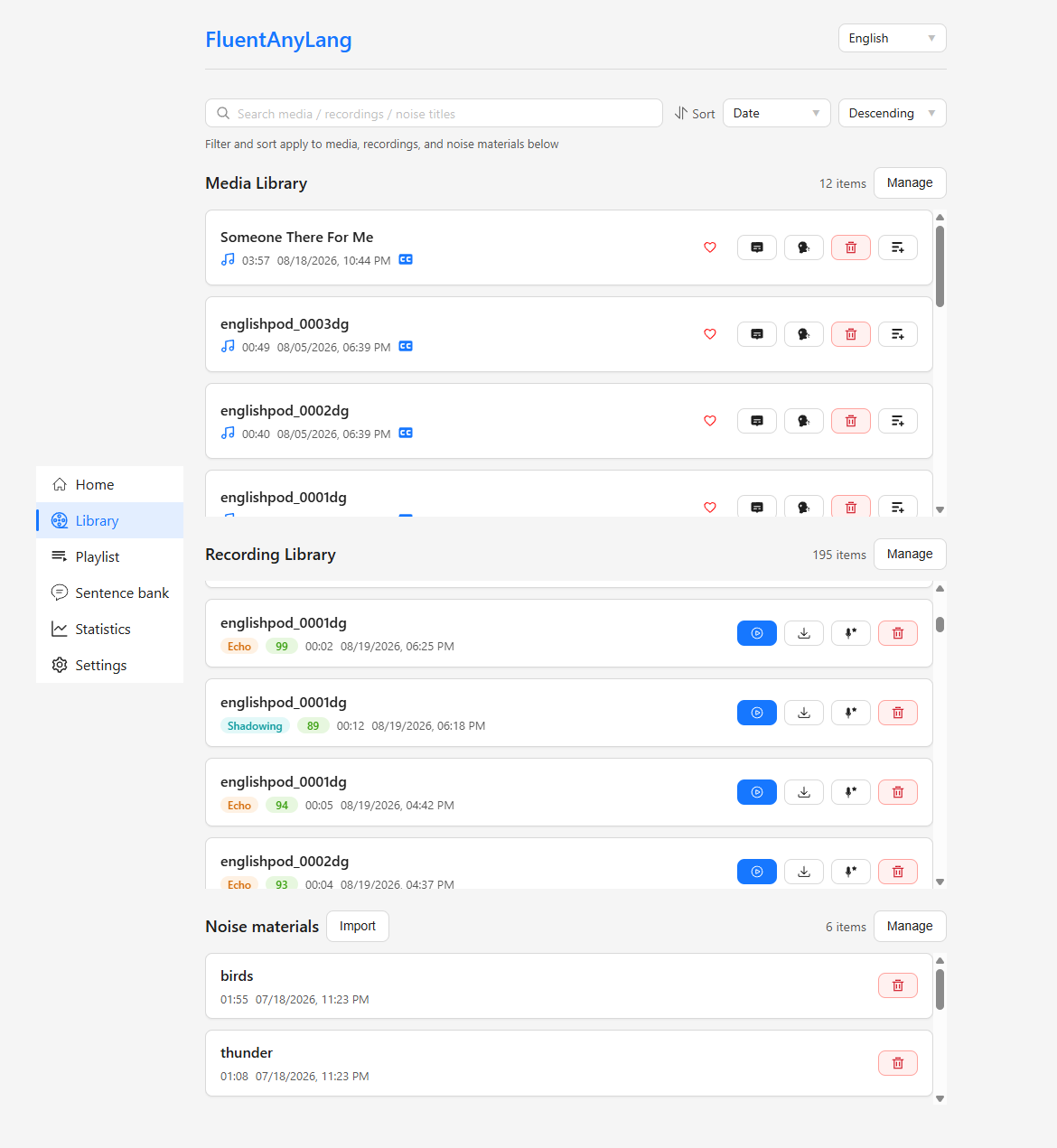Click the Import noise materials button

[x=358, y=926]
